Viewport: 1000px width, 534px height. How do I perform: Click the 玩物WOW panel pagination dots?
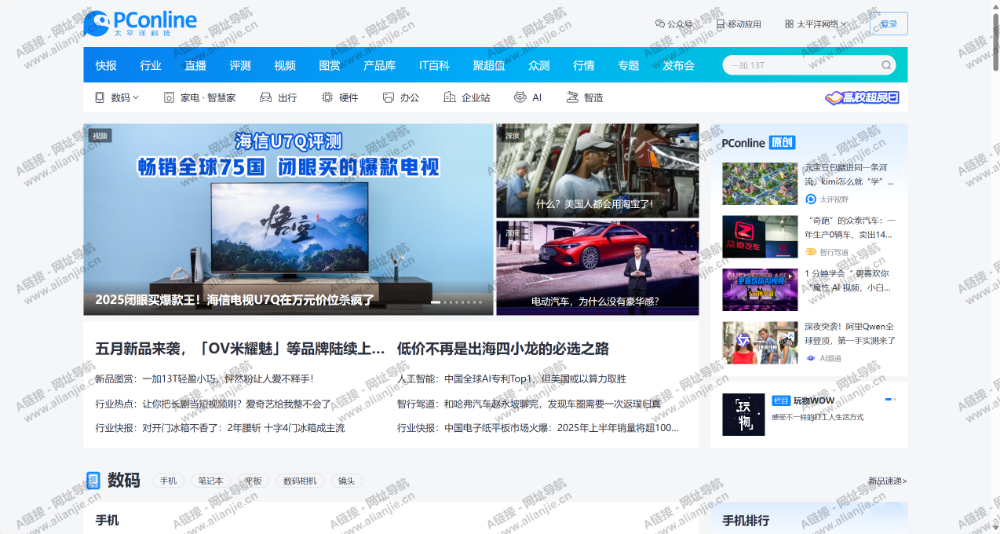coord(890,399)
